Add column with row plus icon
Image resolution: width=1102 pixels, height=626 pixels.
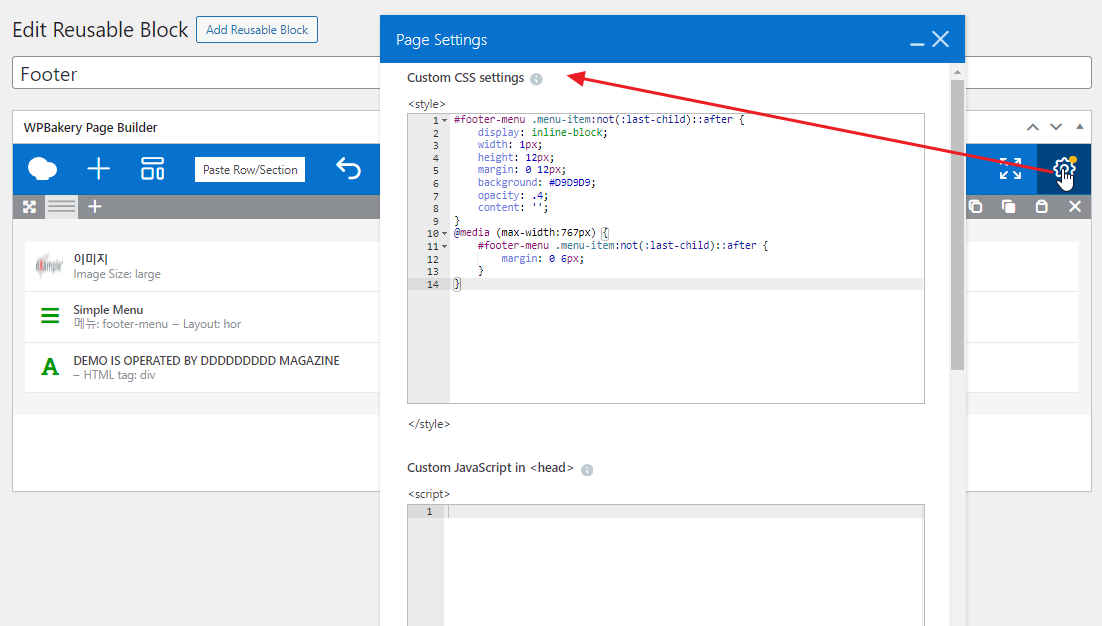[95, 207]
